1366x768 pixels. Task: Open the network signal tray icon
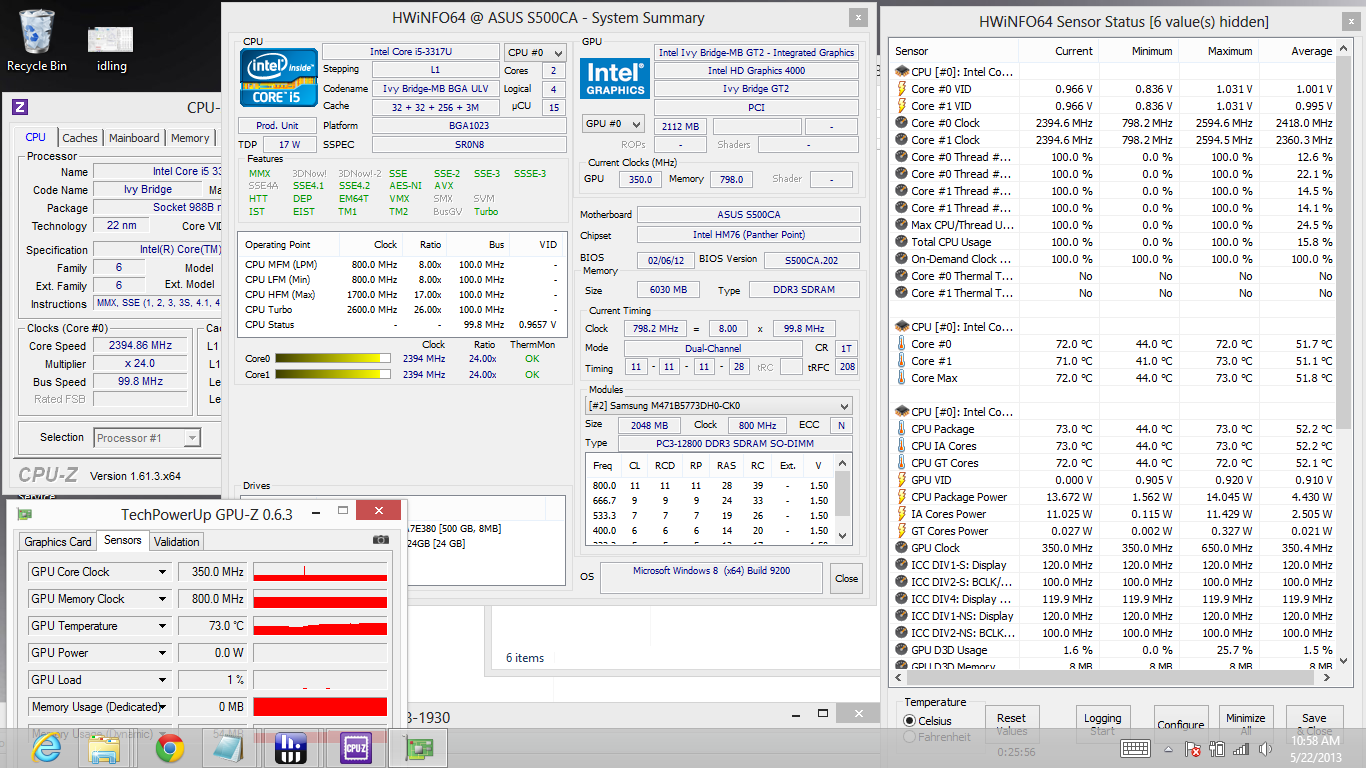click(1242, 749)
